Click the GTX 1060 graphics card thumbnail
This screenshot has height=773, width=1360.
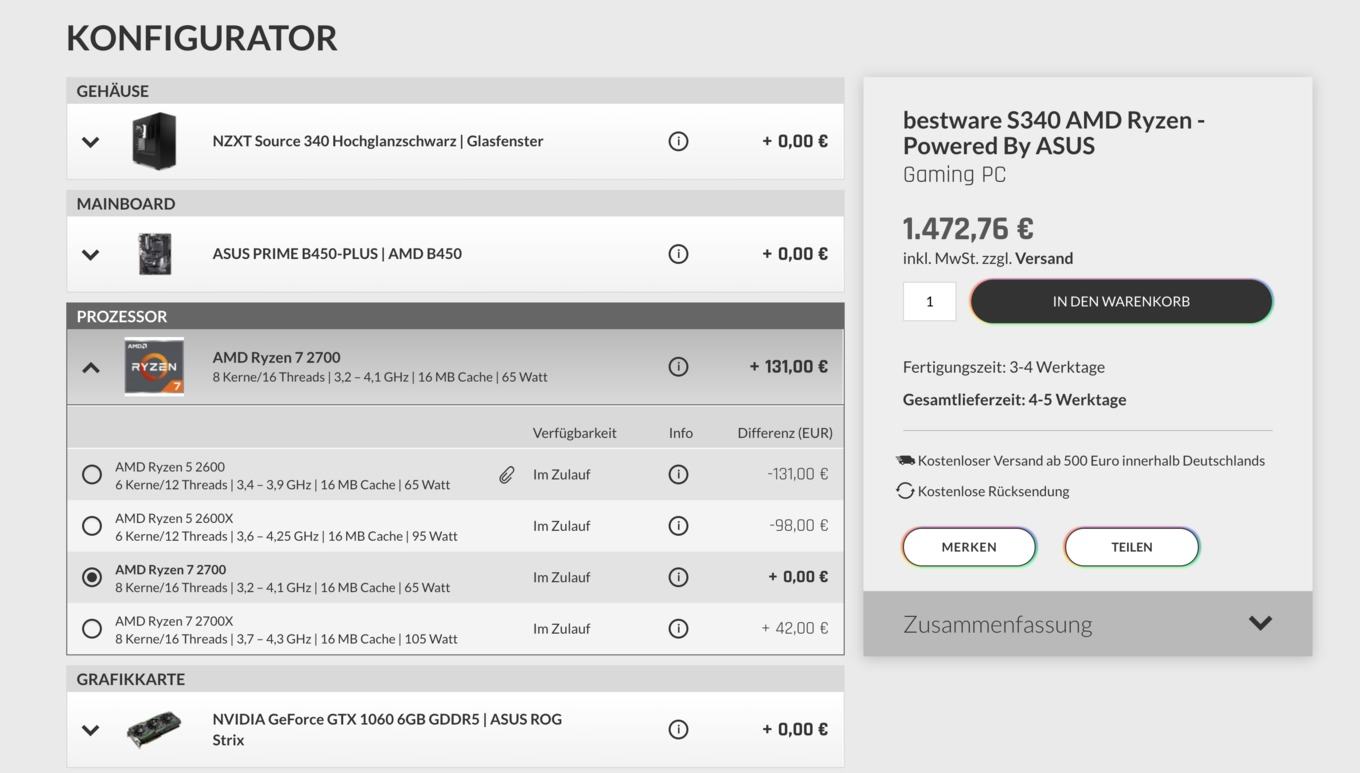click(x=154, y=730)
